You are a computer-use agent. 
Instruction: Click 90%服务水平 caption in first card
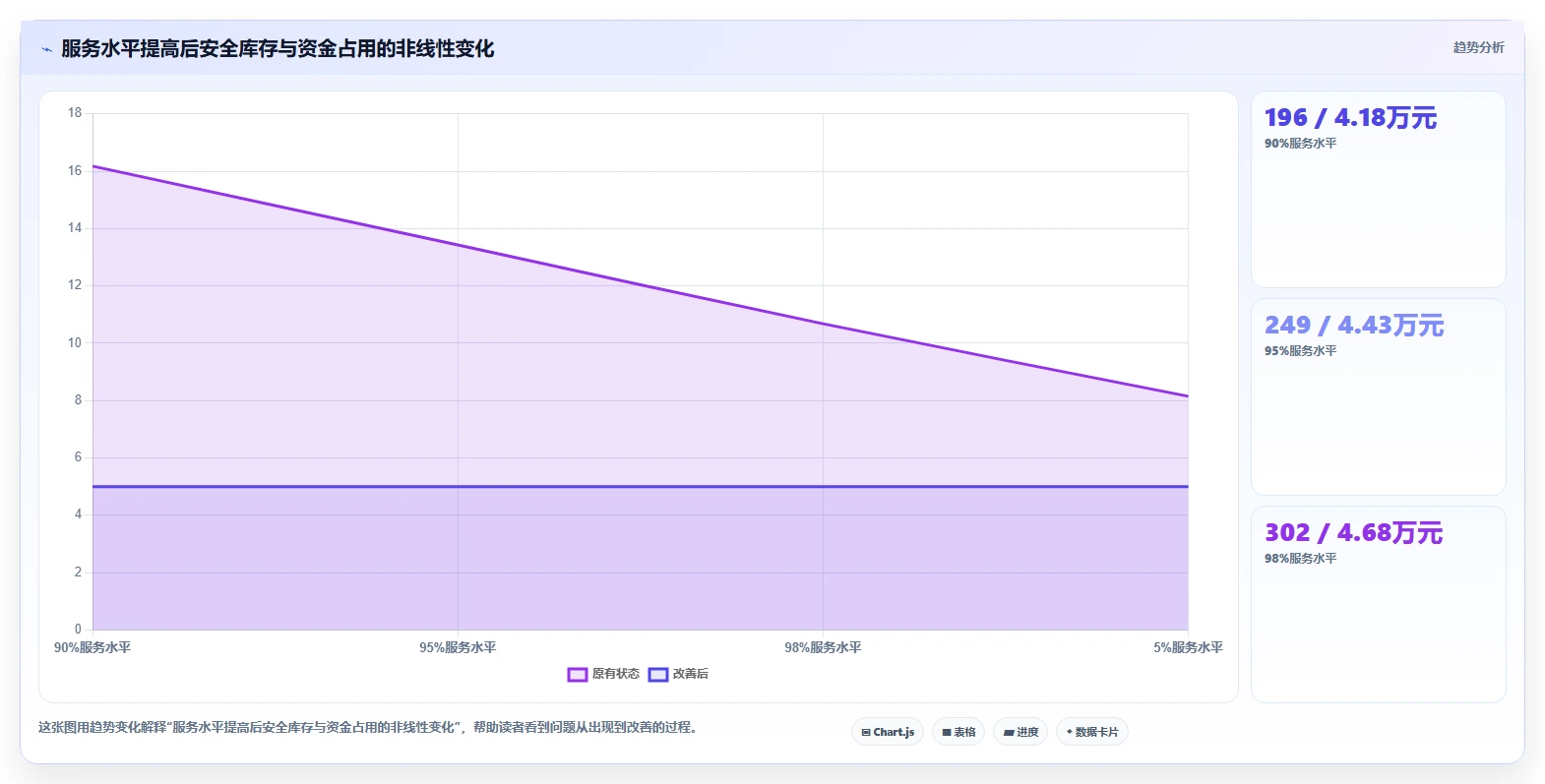point(1300,144)
